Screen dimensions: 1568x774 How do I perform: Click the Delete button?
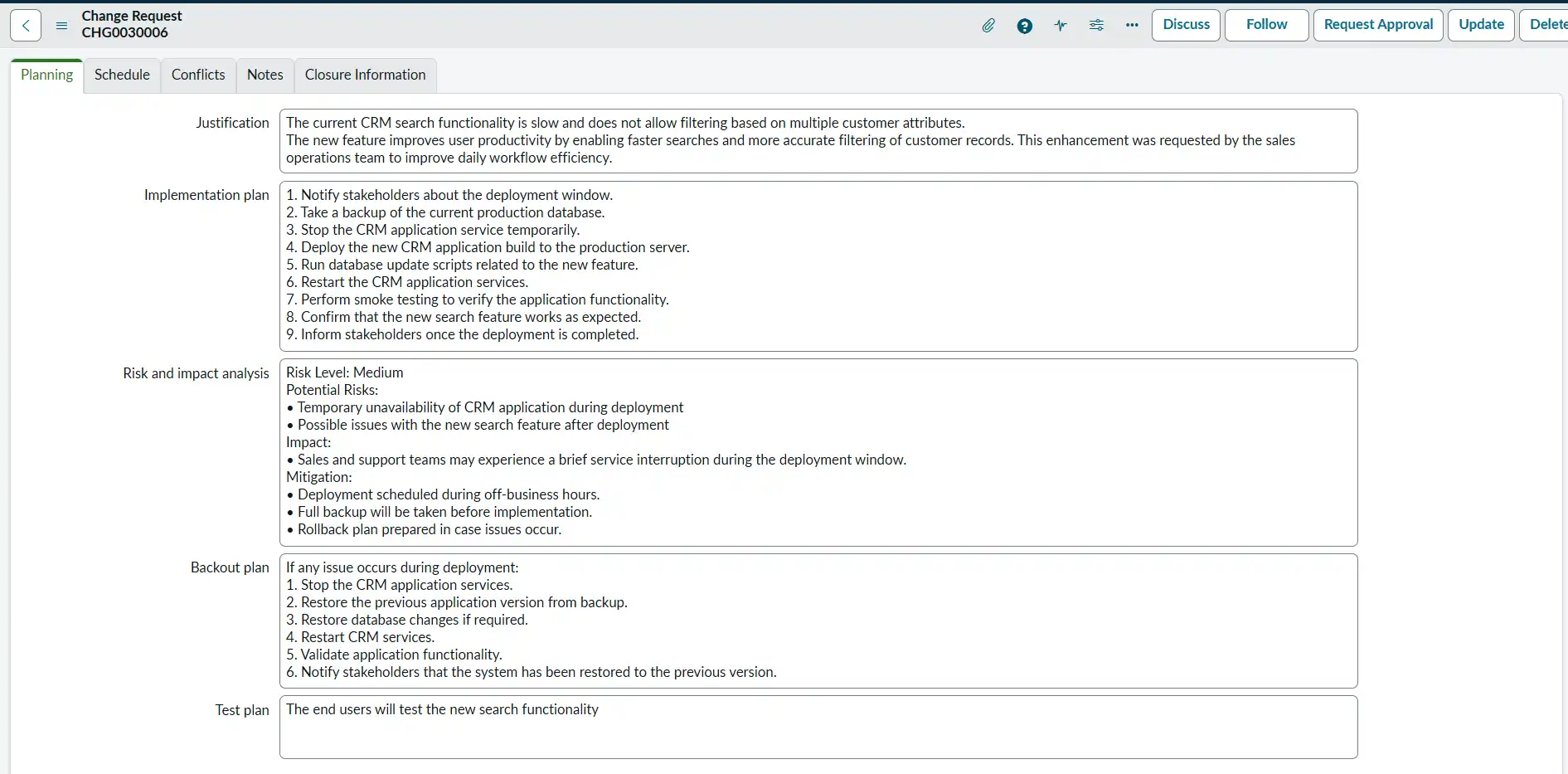[x=1547, y=25]
